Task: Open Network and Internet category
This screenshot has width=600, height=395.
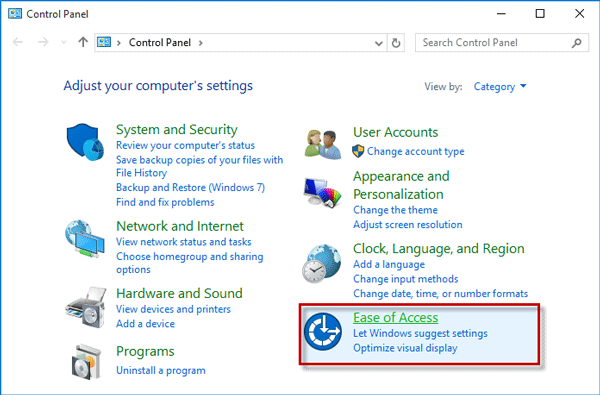Action: tap(179, 226)
